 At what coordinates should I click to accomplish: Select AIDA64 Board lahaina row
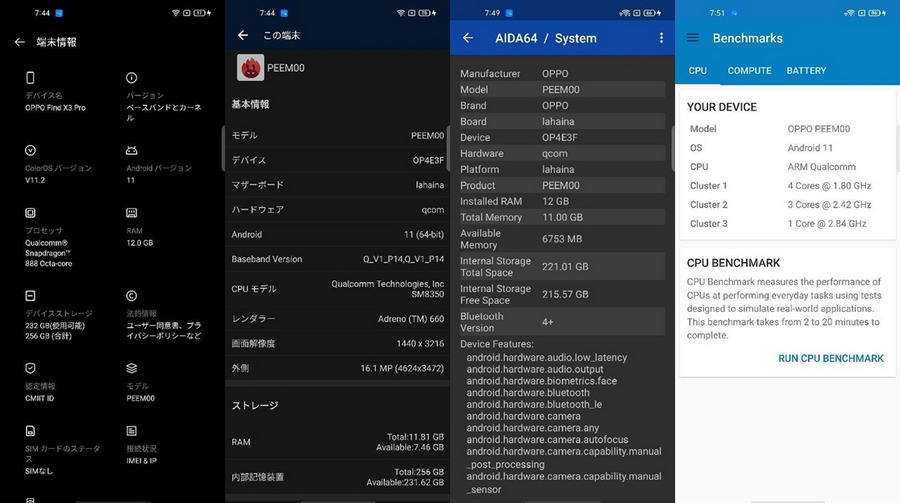pyautogui.click(x=562, y=122)
